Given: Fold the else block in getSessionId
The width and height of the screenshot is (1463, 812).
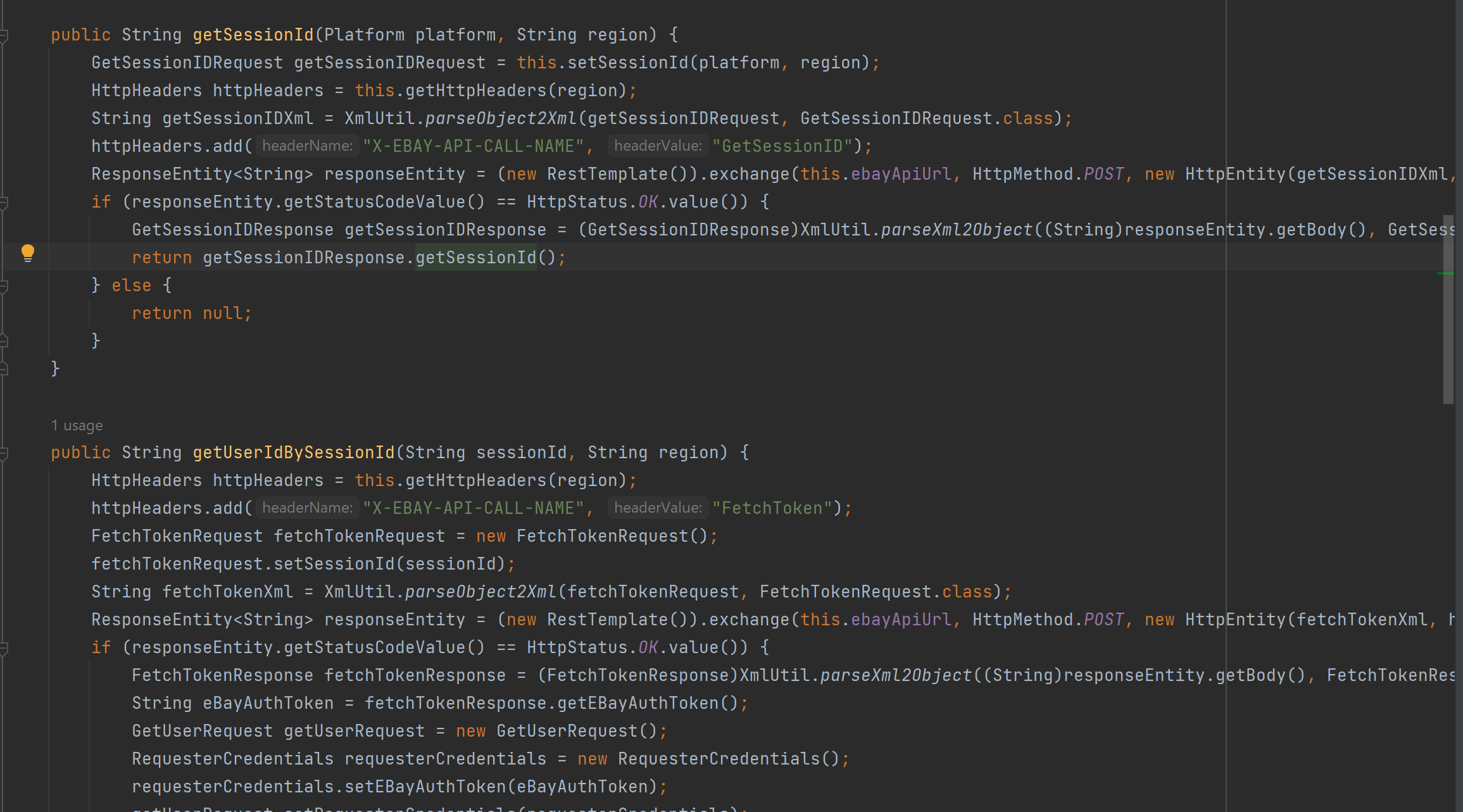Looking at the screenshot, I should tap(4, 286).
